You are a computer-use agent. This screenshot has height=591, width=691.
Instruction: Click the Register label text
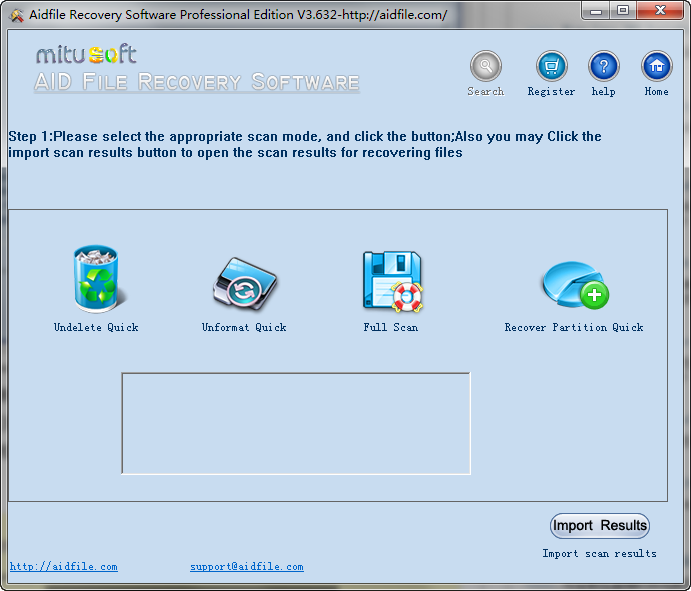point(551,91)
